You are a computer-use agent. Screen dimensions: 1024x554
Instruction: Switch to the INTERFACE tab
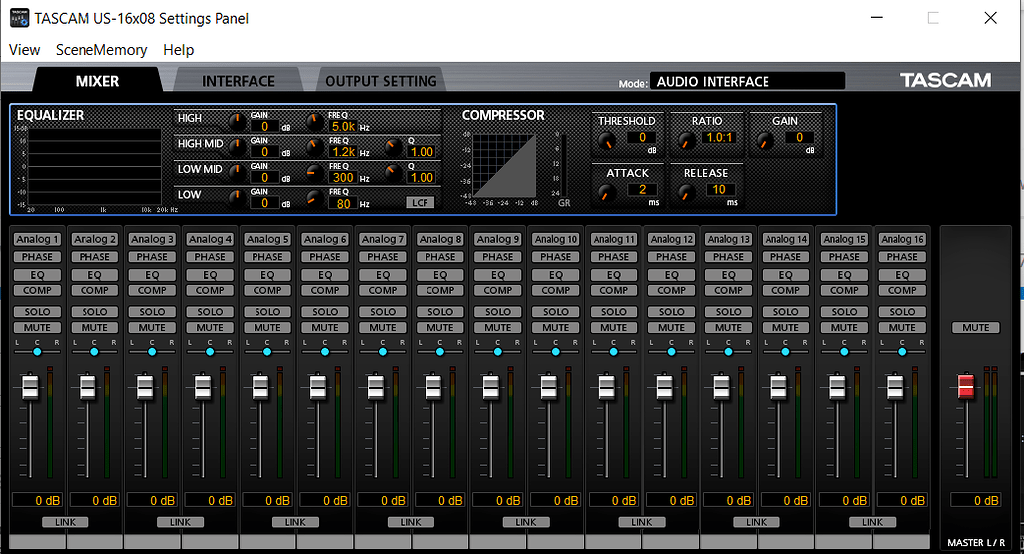coord(238,81)
